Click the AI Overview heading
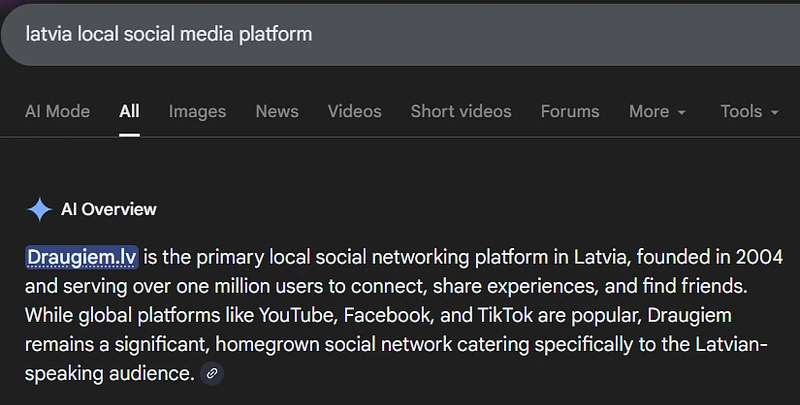This screenshot has width=800, height=405. pos(109,209)
